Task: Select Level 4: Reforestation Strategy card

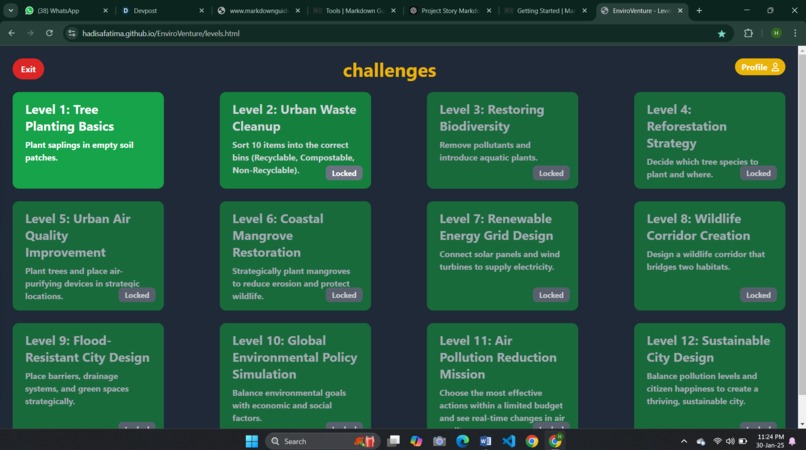Action: pyautogui.click(x=709, y=140)
